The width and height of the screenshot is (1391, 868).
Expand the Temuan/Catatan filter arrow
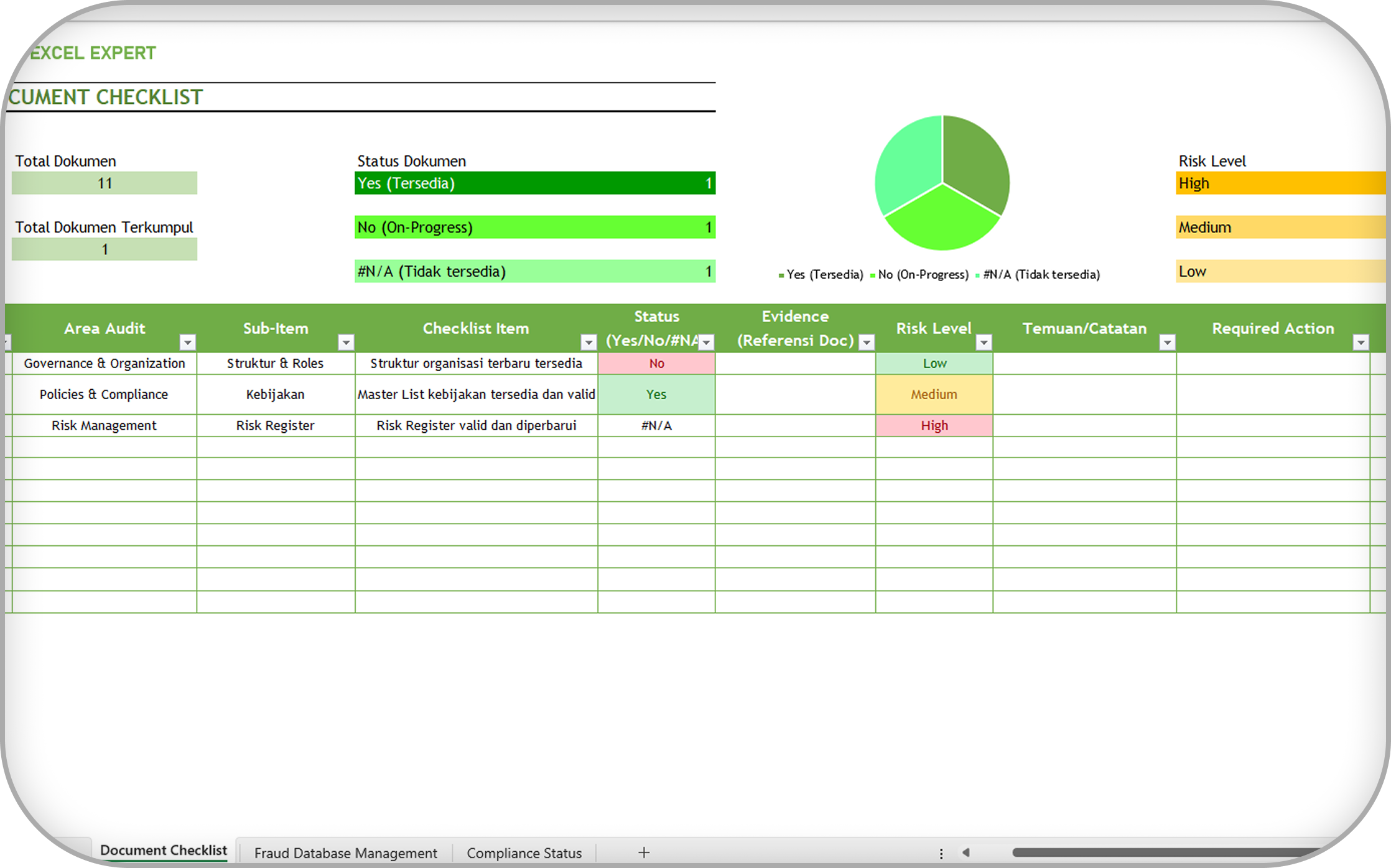coord(1167,342)
